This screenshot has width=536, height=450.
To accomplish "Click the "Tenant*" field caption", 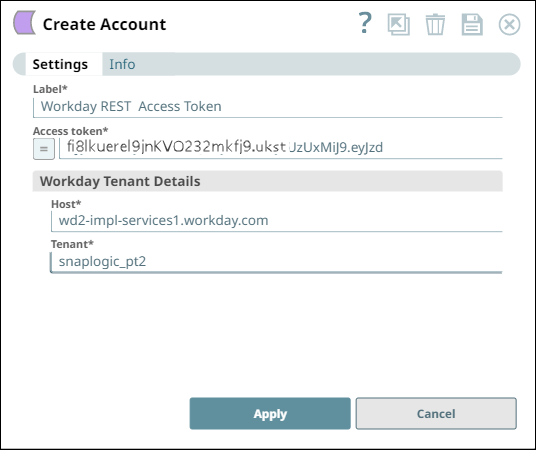I will click(72, 244).
